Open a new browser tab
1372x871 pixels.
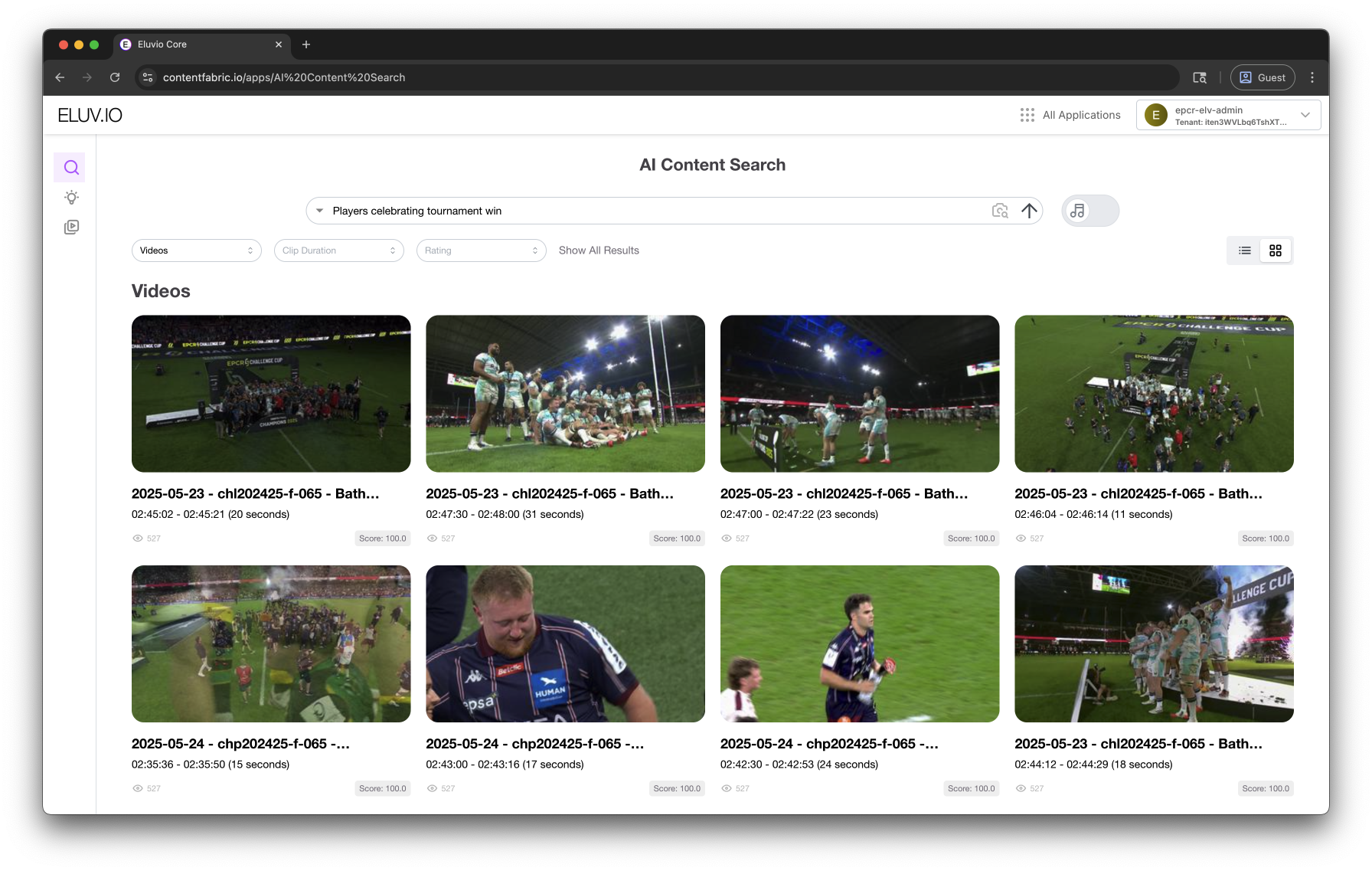pyautogui.click(x=306, y=44)
